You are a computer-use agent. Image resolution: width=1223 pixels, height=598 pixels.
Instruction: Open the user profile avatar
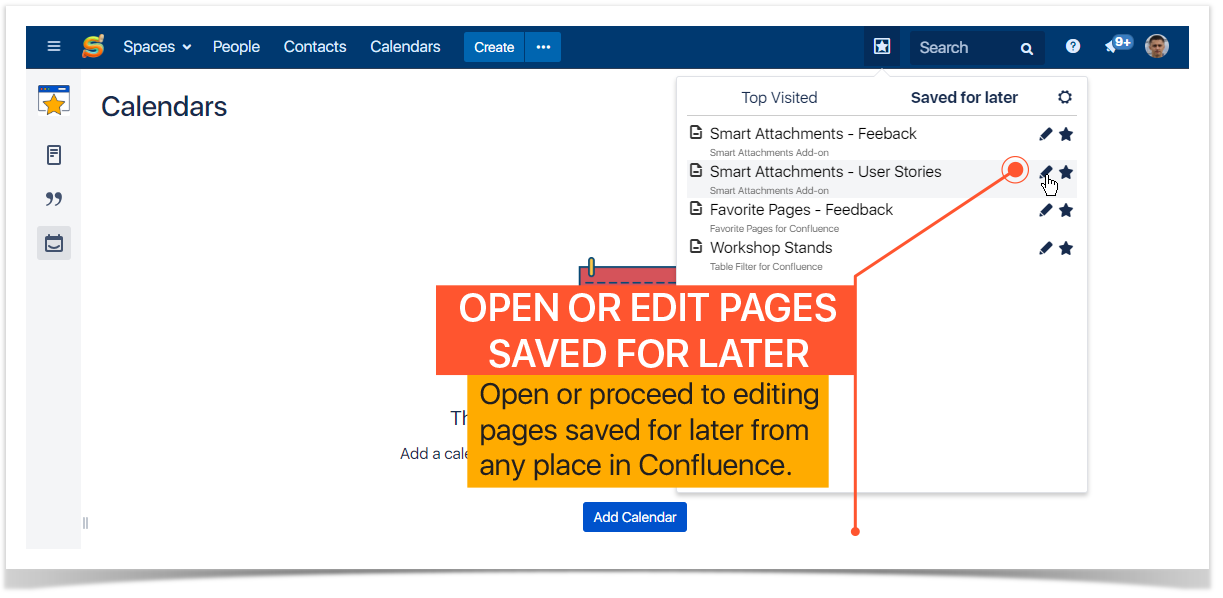click(x=1157, y=46)
